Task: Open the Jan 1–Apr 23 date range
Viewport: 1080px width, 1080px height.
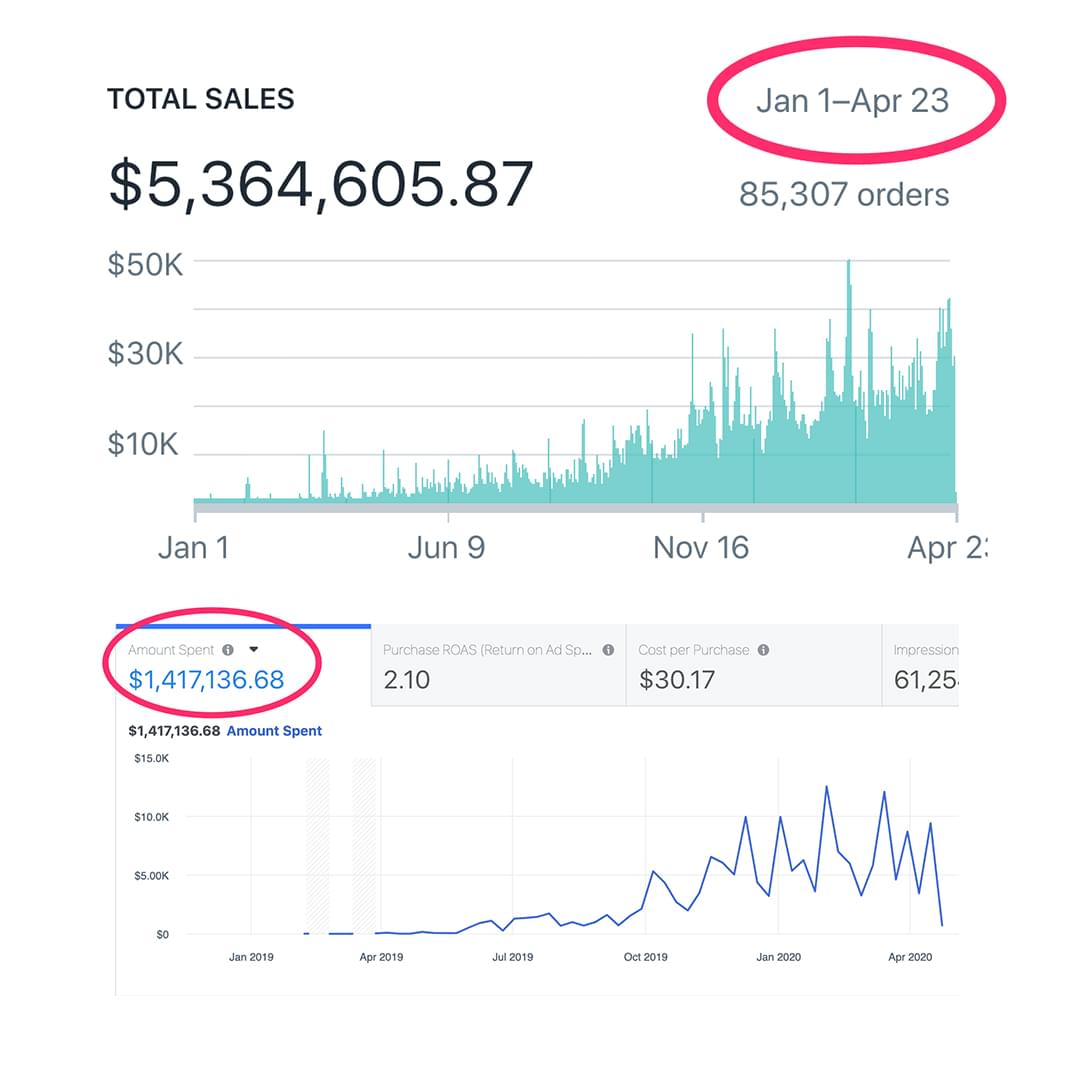Action: click(852, 101)
